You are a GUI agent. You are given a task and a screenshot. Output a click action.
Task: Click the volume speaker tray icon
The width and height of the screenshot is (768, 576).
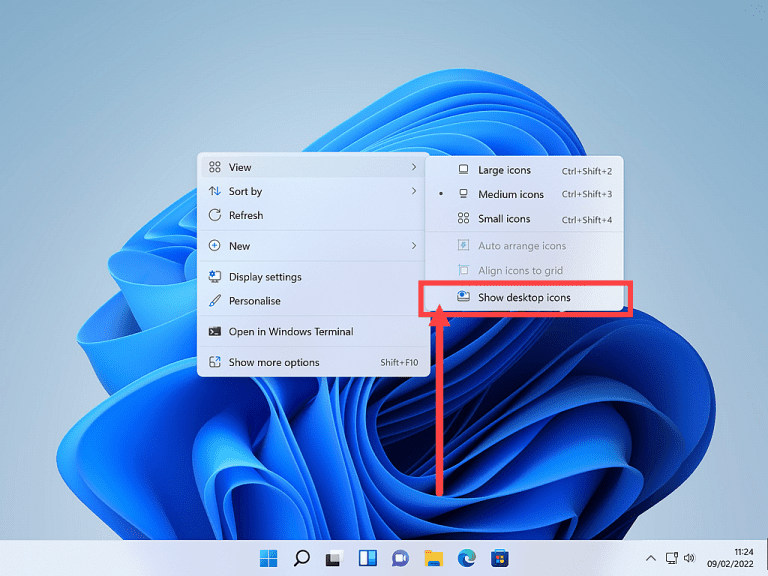click(689, 558)
